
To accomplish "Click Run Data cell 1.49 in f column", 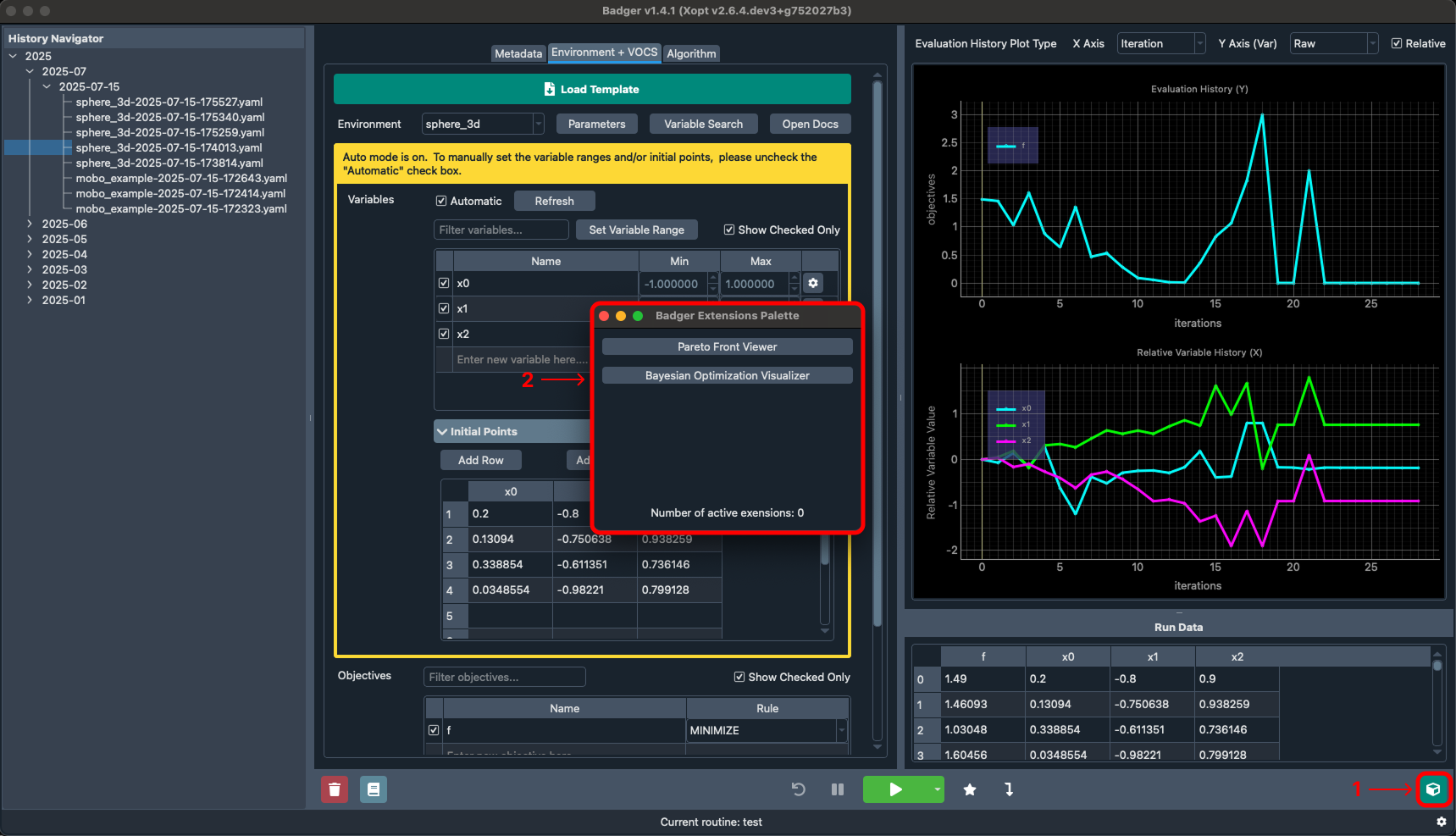I will (983, 678).
